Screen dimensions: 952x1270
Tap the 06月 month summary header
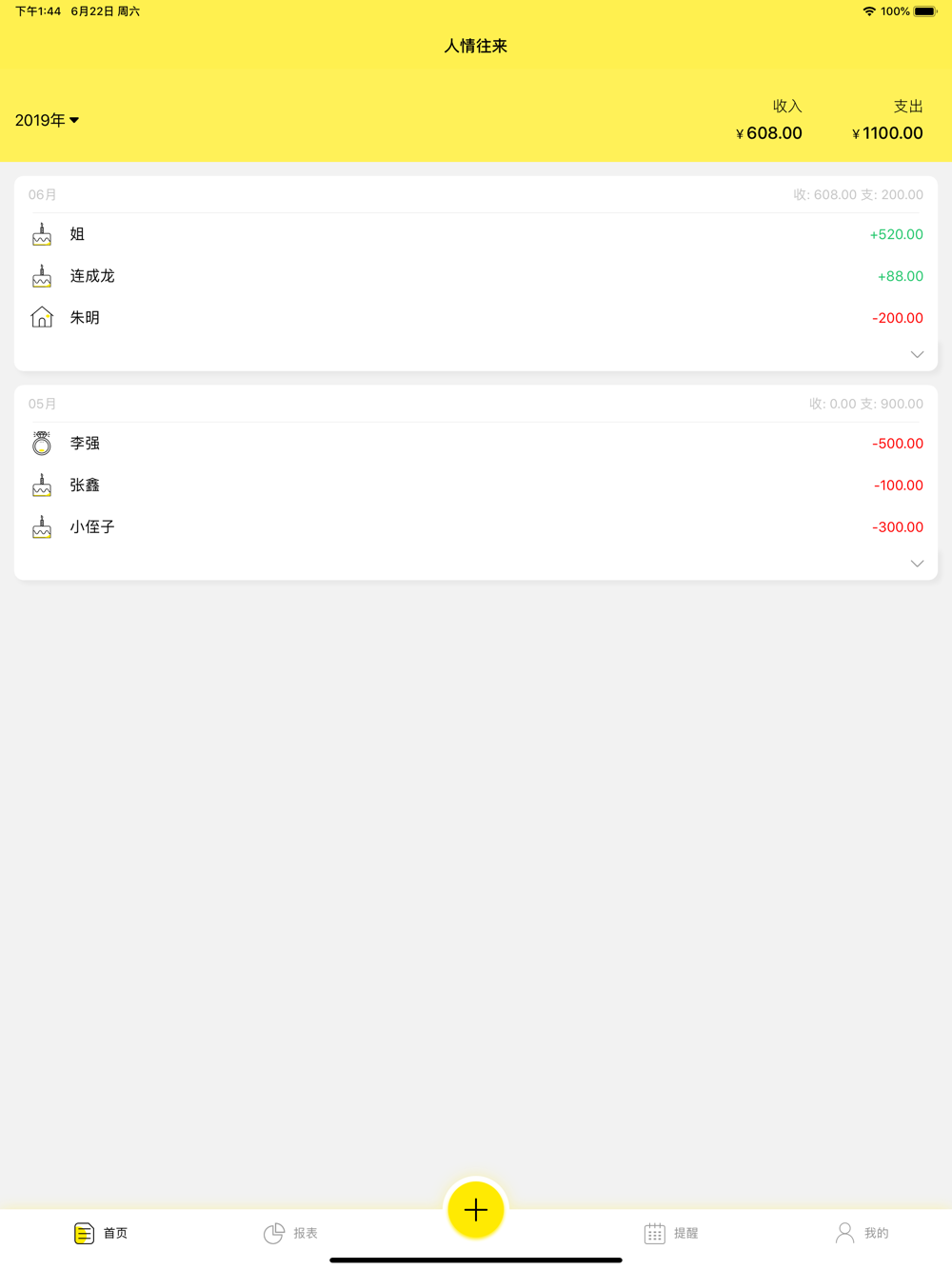coord(476,194)
